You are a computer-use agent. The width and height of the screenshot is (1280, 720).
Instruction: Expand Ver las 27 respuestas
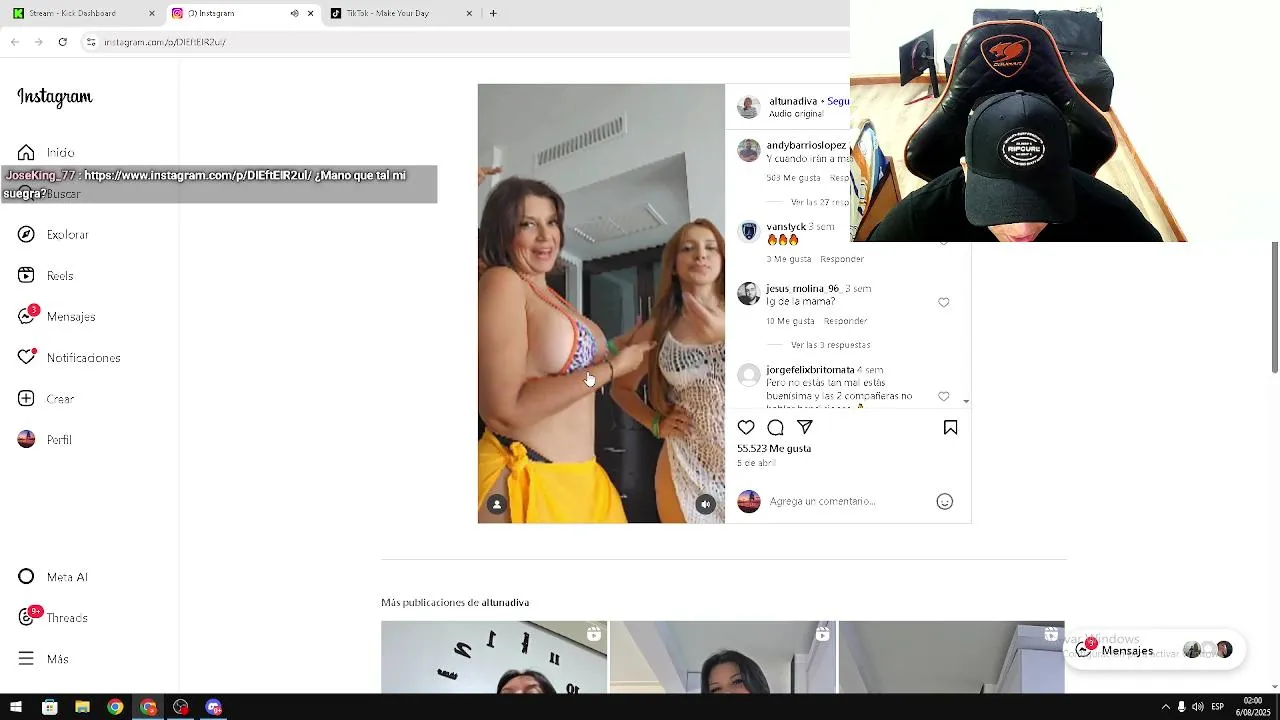(820, 202)
